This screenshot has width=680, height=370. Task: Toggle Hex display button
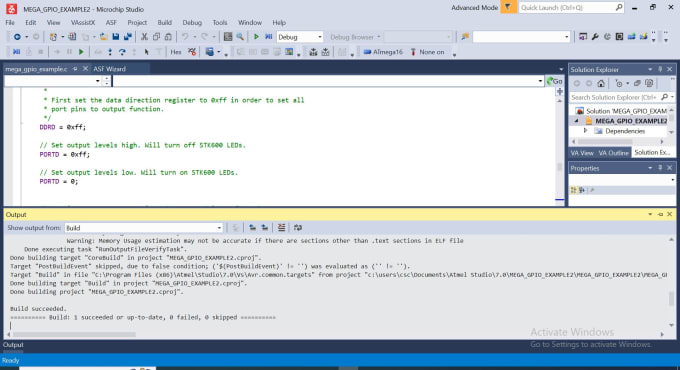tap(176, 52)
